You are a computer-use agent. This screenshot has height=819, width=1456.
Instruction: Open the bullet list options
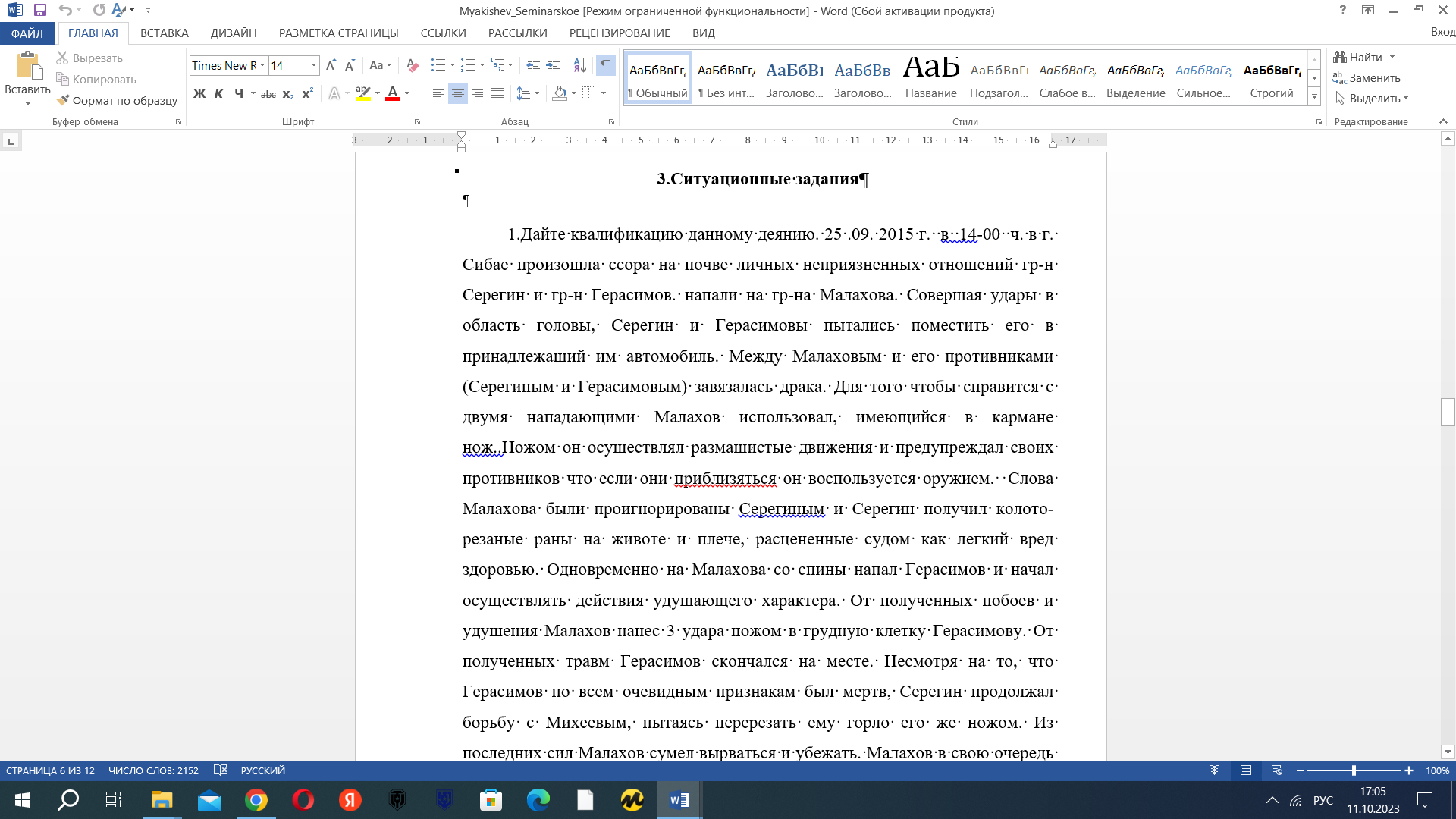click(x=453, y=66)
